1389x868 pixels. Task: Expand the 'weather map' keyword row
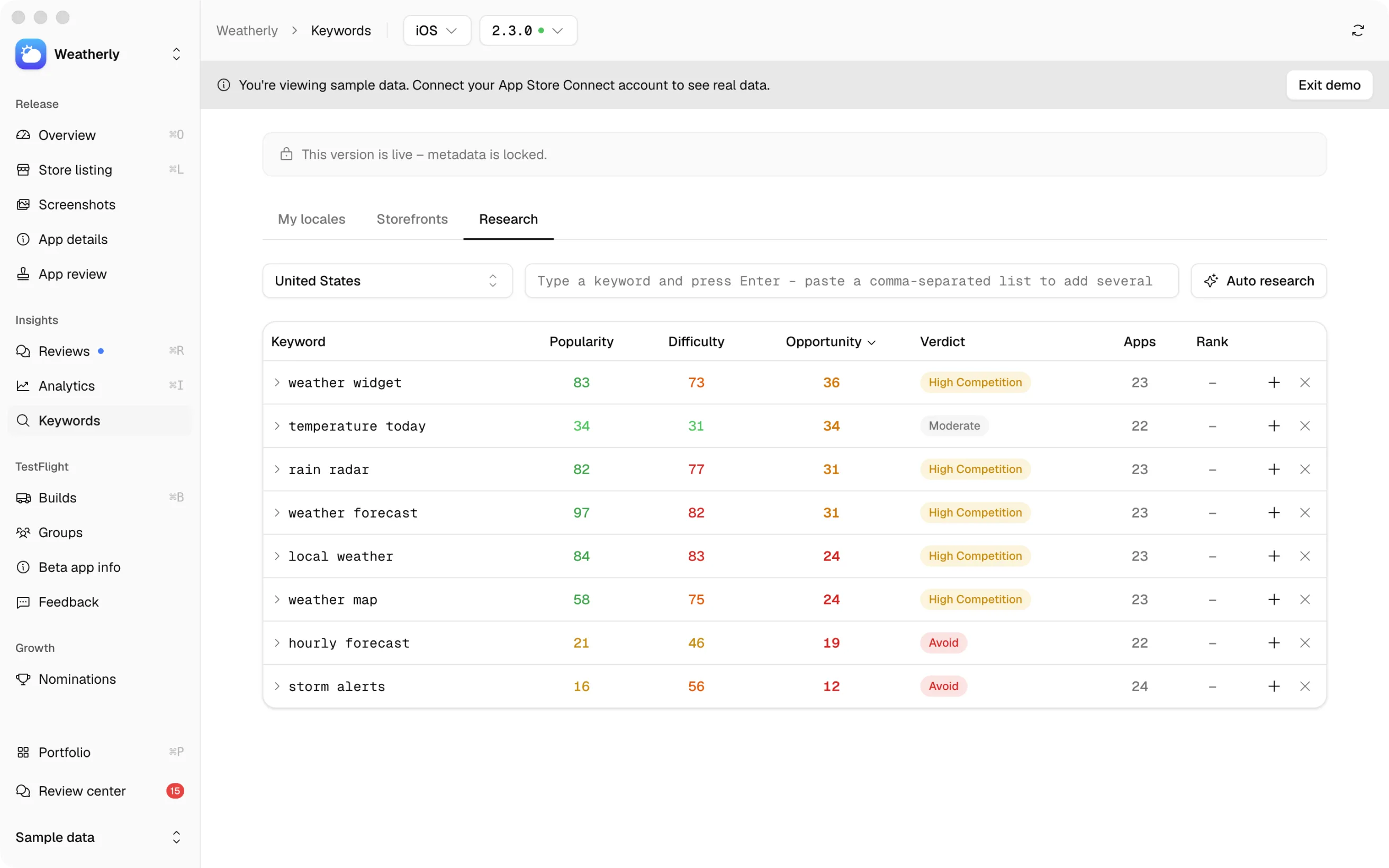click(x=277, y=599)
